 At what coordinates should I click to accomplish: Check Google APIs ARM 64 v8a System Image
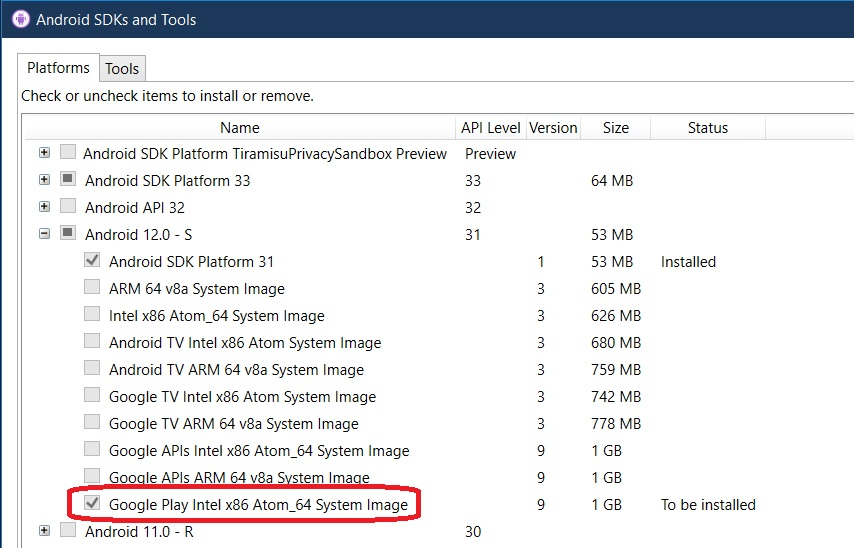click(x=92, y=476)
